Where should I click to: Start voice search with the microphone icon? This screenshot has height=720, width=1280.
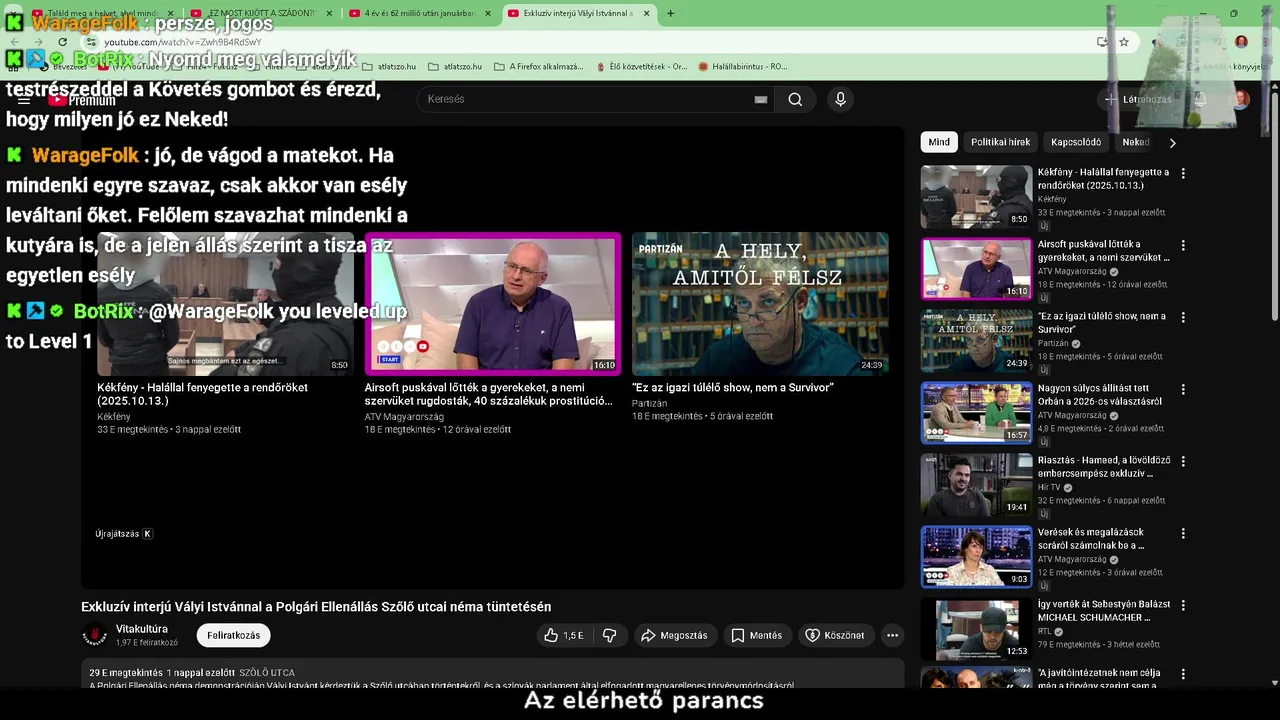coord(840,99)
